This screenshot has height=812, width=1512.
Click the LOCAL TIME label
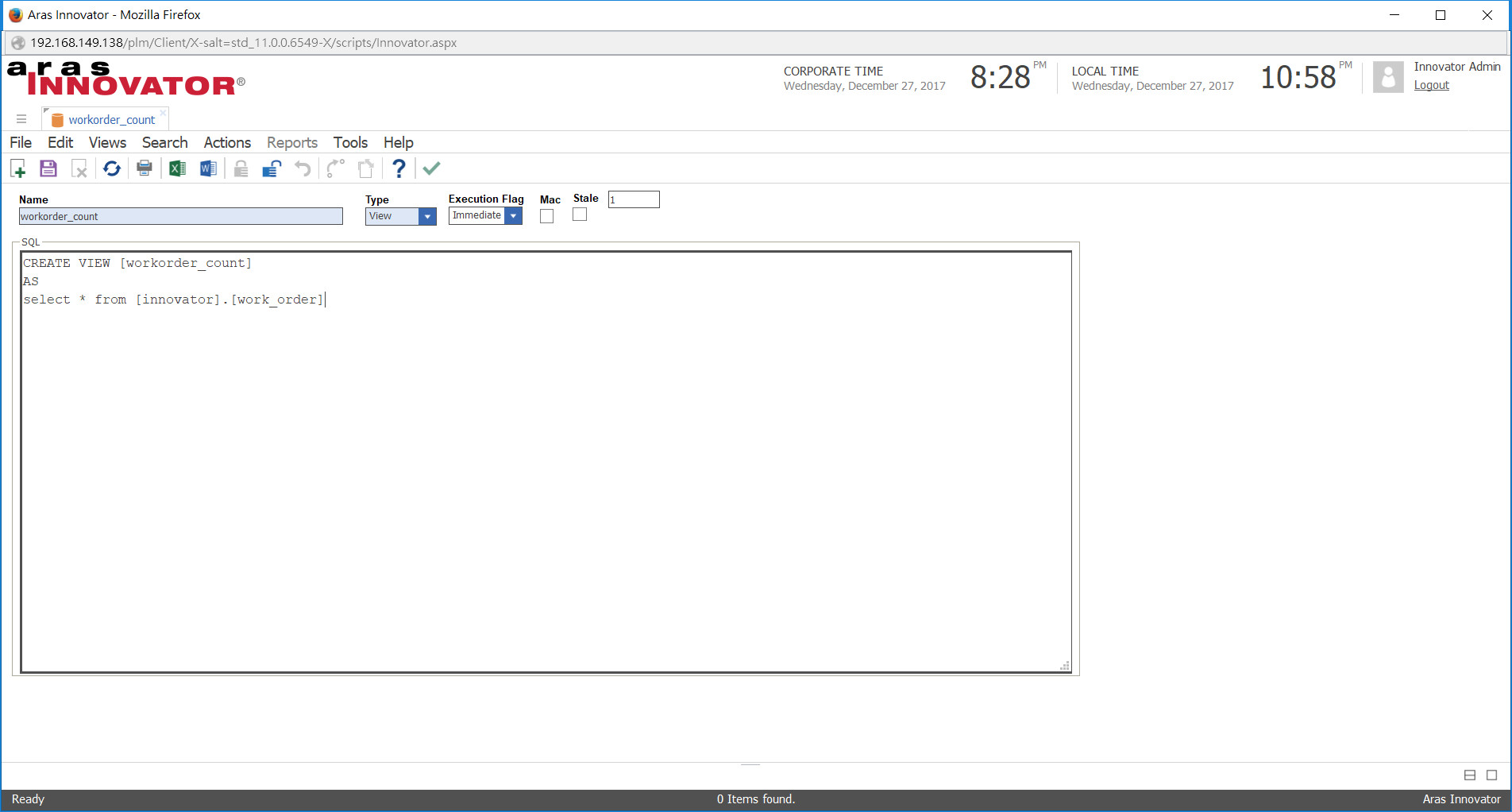pyautogui.click(x=1105, y=72)
